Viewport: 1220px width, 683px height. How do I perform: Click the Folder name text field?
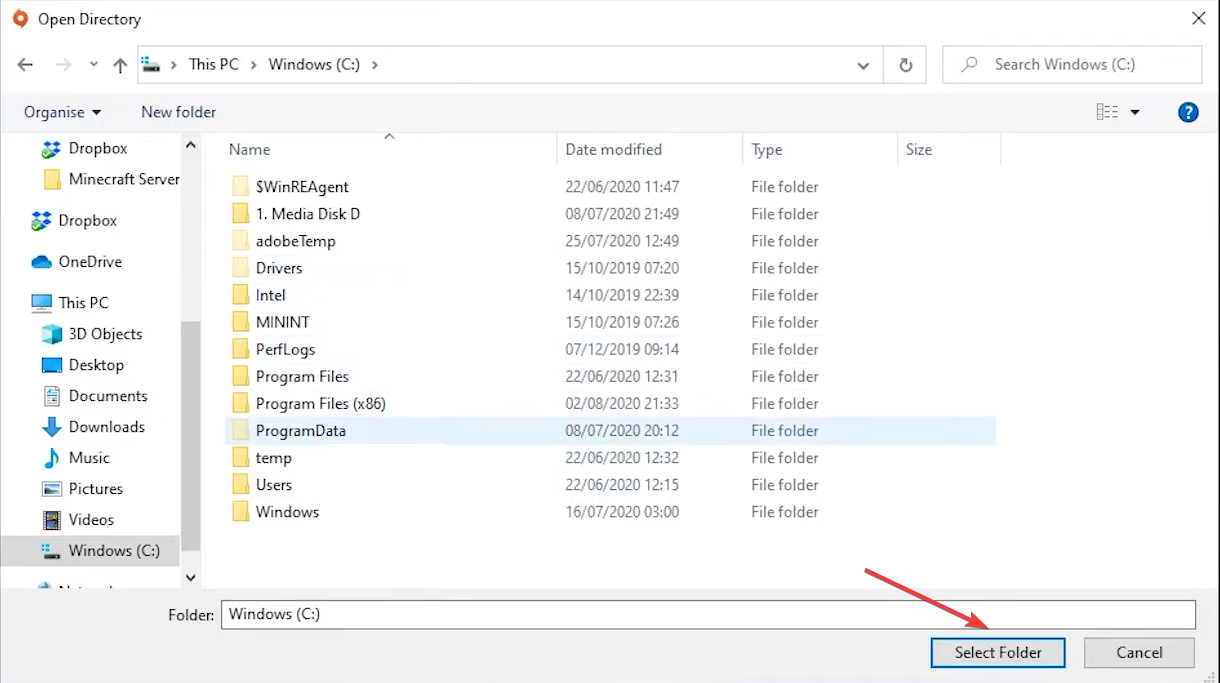tap(708, 614)
